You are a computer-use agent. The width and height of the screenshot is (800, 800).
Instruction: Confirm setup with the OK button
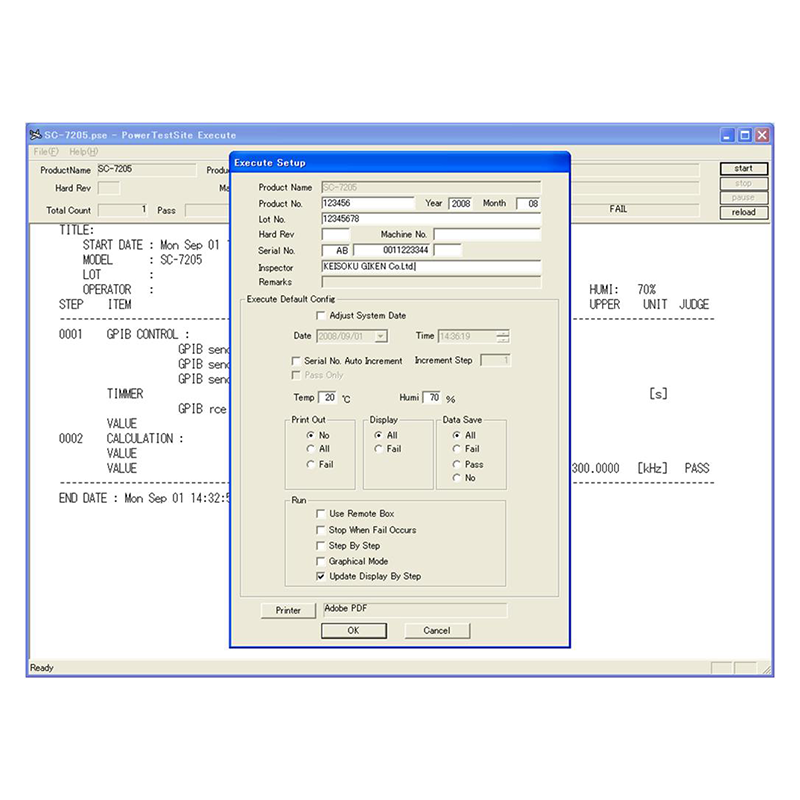[x=354, y=631]
